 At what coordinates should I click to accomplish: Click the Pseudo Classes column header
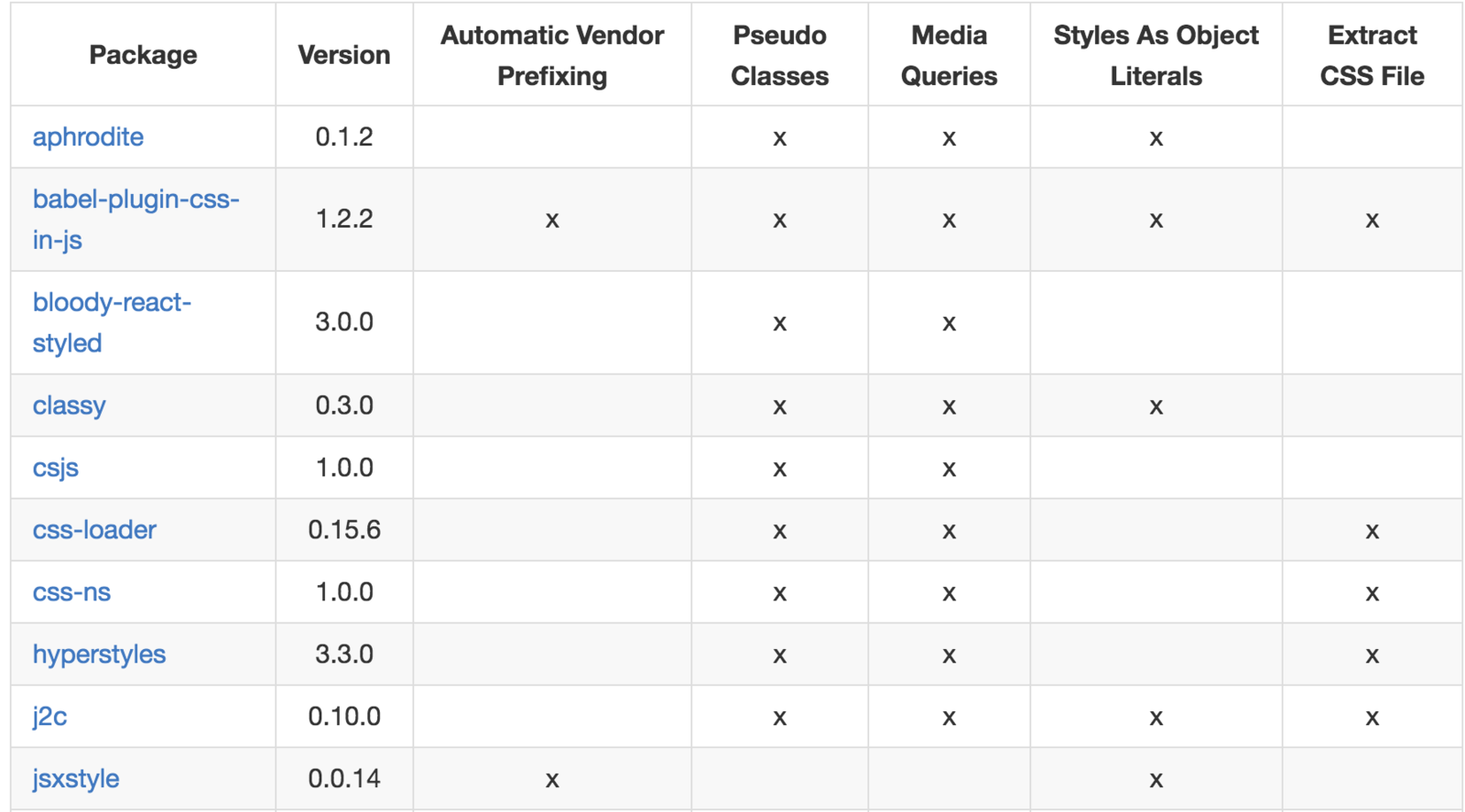tap(779, 55)
